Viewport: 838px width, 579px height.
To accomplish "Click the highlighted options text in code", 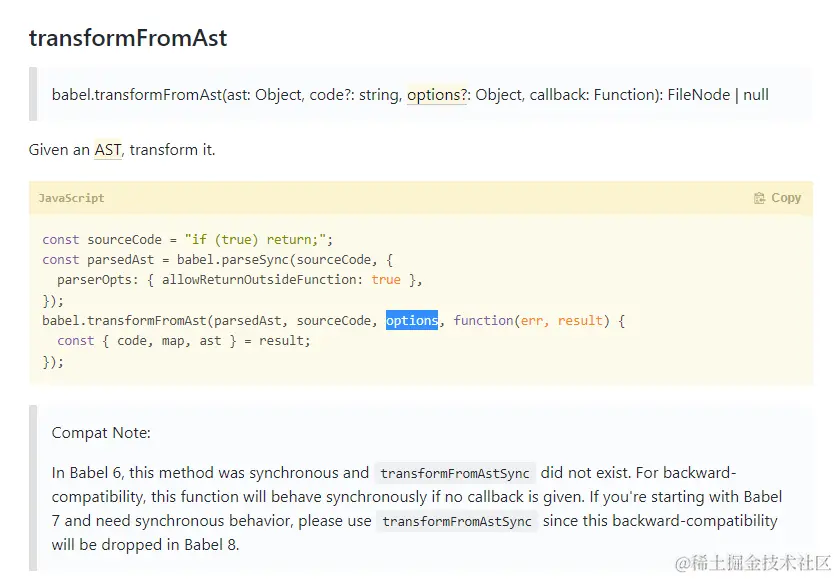I will pyautogui.click(x=412, y=320).
